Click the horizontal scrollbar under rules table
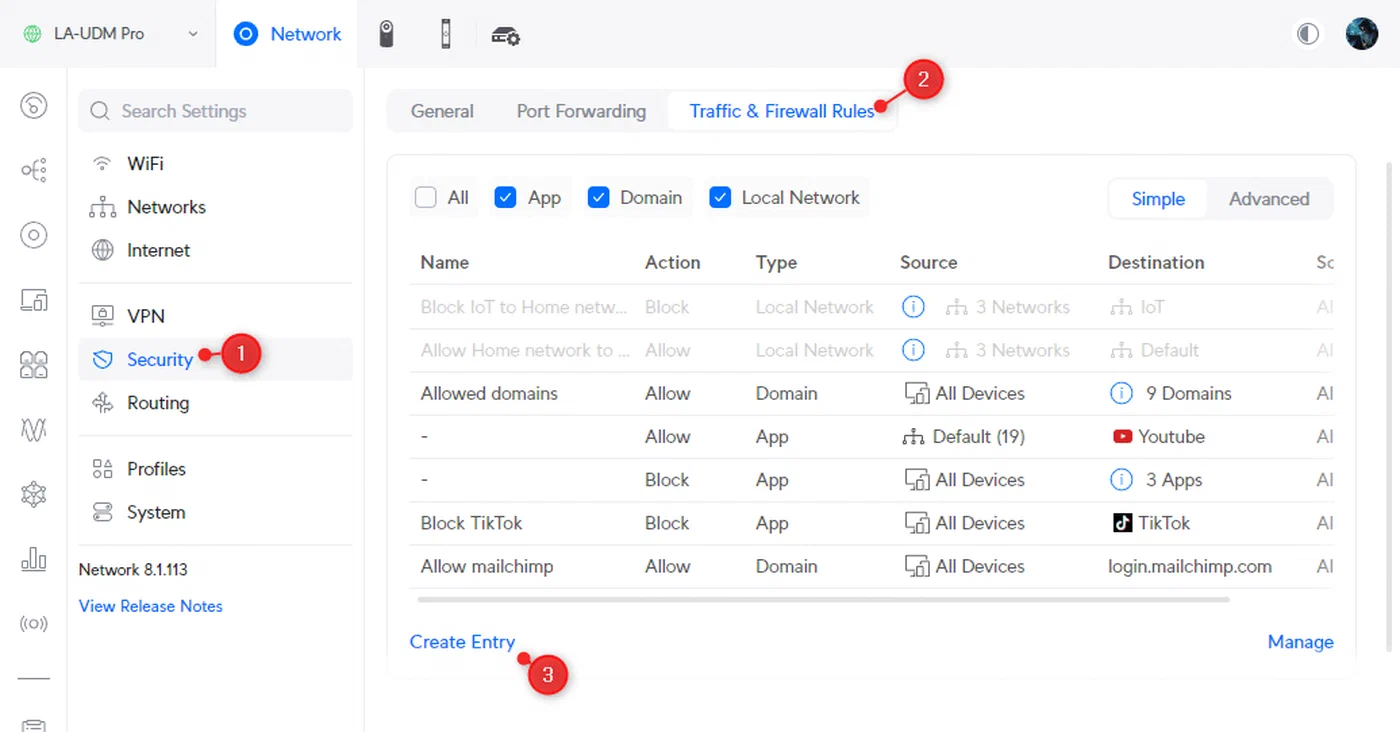This screenshot has width=1400, height=732. [822, 600]
